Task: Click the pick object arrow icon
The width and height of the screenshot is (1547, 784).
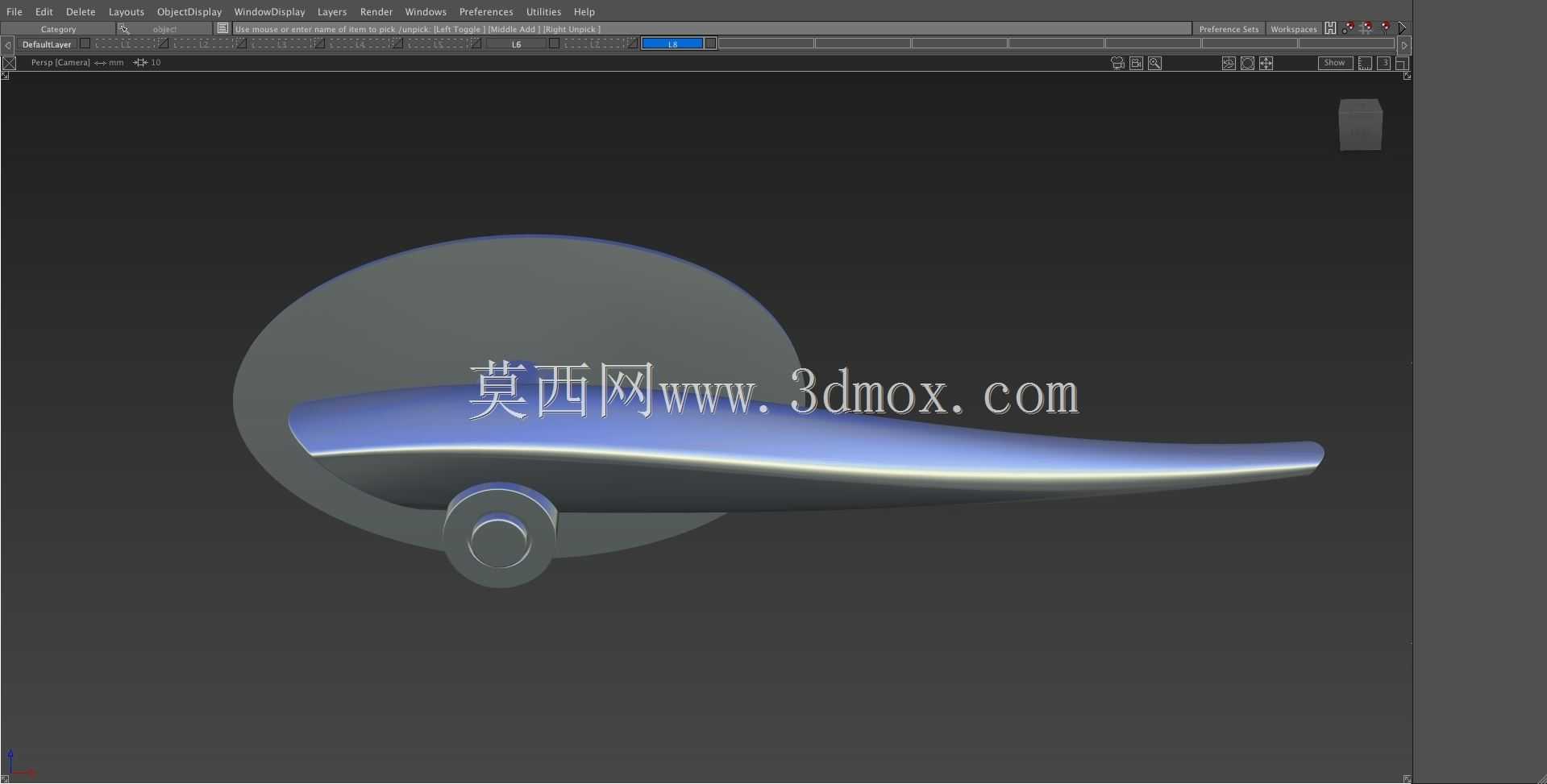Action: click(123, 29)
